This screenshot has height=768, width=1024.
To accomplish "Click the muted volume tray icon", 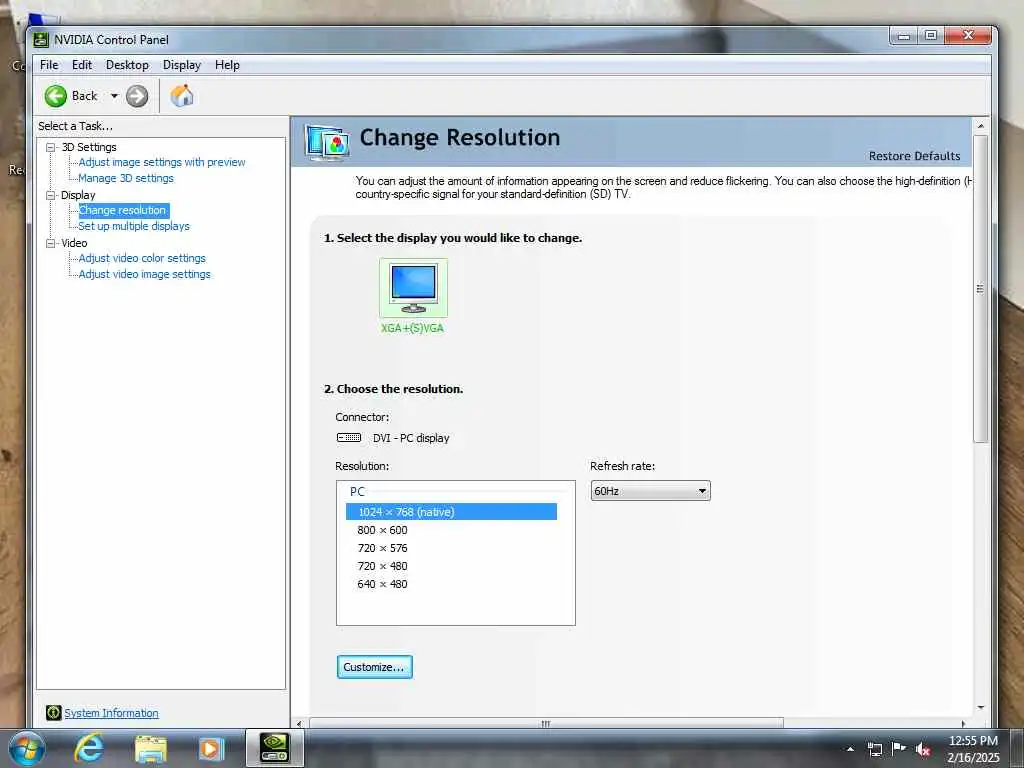I will pyautogui.click(x=923, y=750).
